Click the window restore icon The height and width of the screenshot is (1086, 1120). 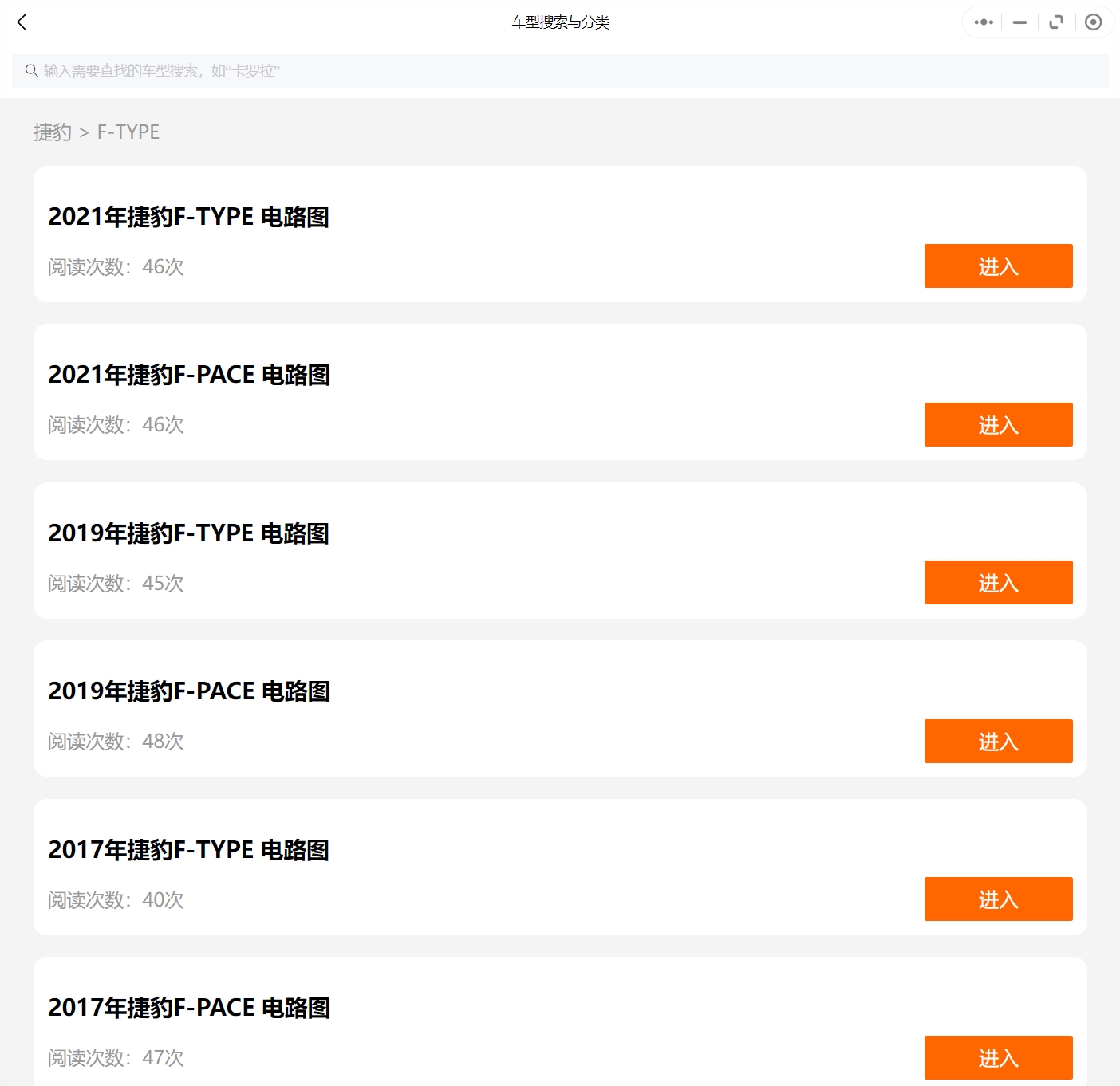(x=1056, y=22)
